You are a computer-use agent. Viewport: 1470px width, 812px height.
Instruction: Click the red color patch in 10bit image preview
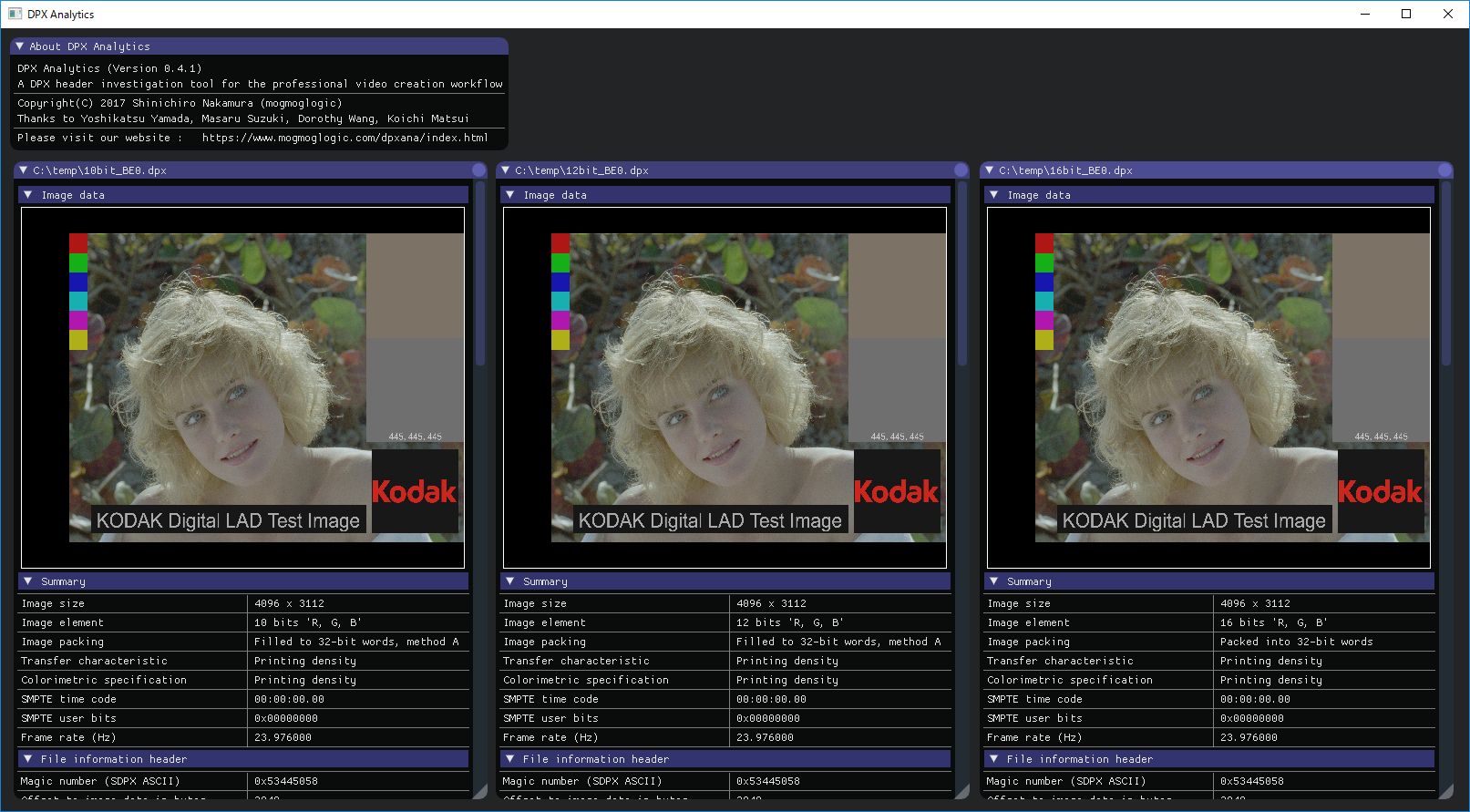pos(78,243)
